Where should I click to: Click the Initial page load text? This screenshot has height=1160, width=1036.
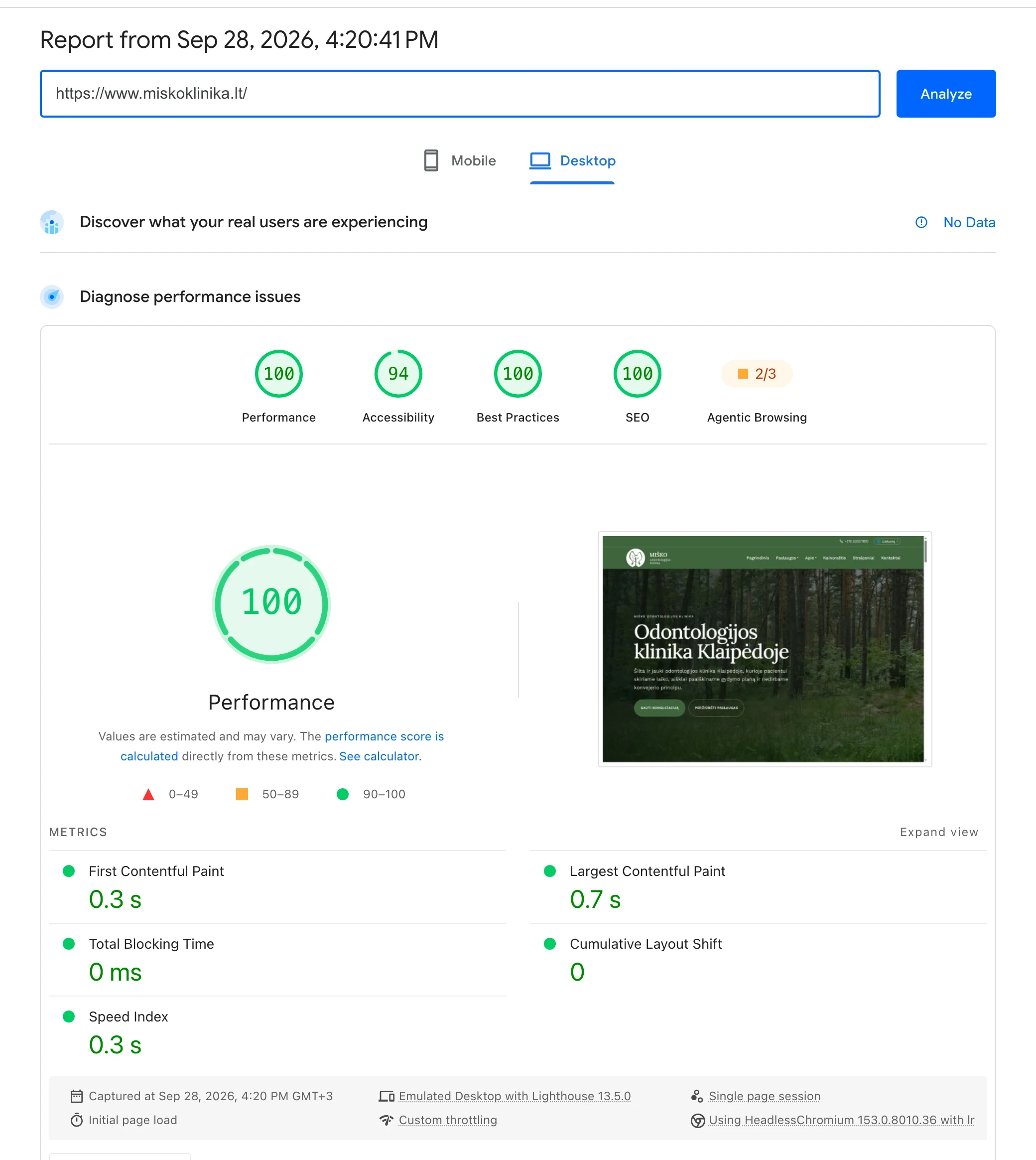click(132, 1120)
